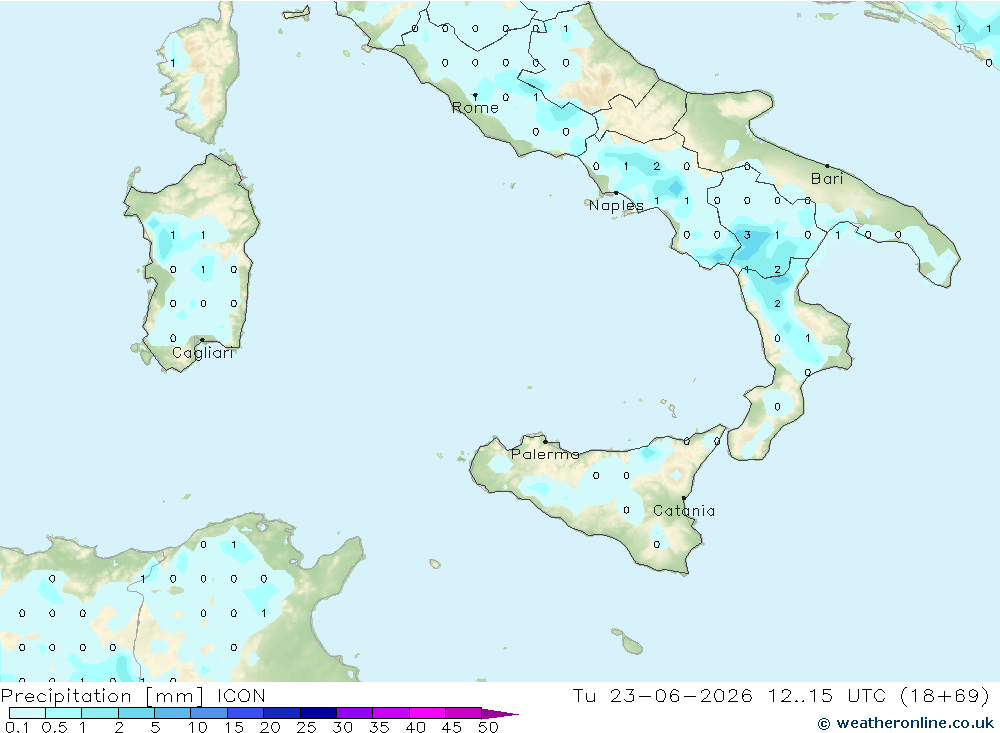Click the Rome city label
The height and width of the screenshot is (733, 1000).
(x=475, y=108)
